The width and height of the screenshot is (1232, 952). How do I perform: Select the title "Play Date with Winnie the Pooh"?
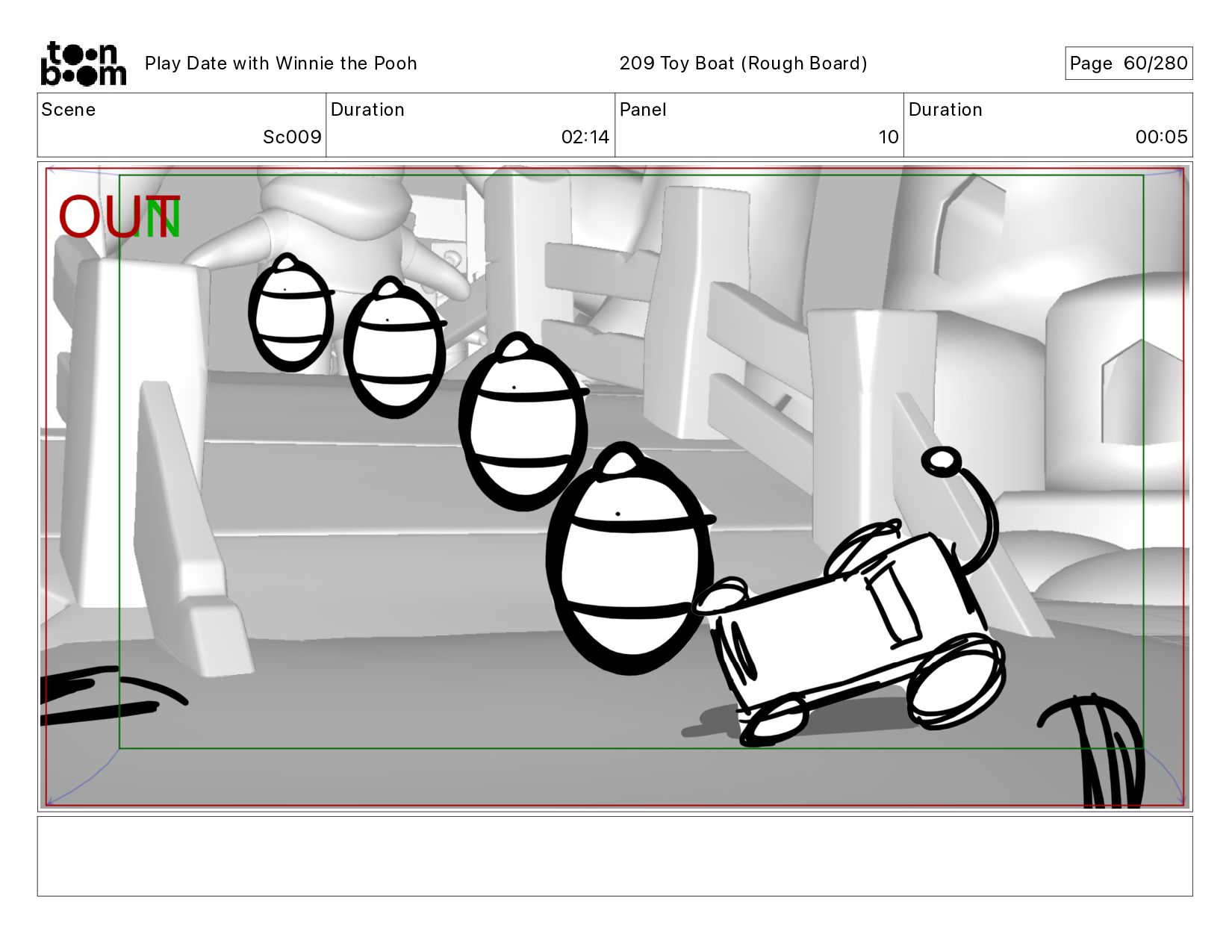point(281,63)
